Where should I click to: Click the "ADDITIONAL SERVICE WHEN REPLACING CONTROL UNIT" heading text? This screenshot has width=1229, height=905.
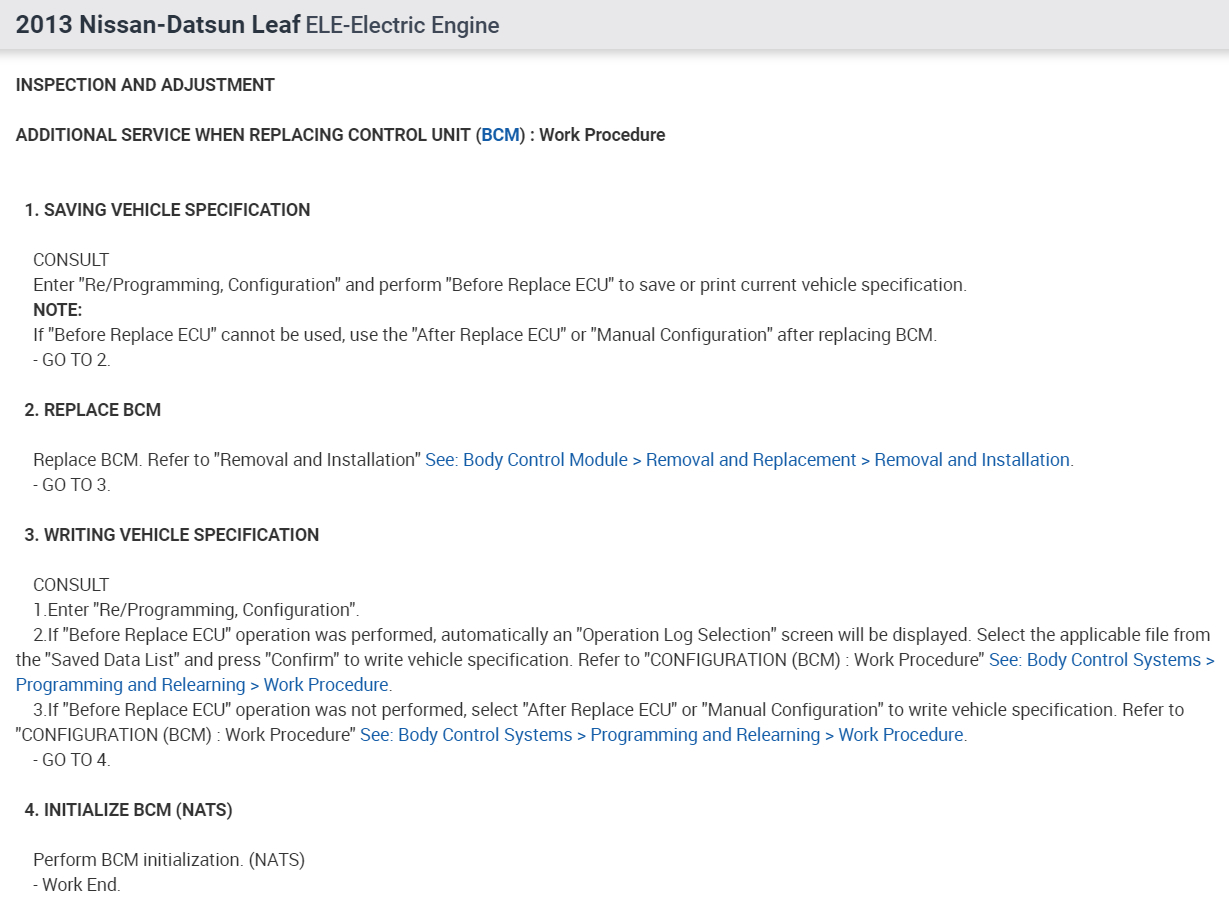pyautogui.click(x=244, y=135)
